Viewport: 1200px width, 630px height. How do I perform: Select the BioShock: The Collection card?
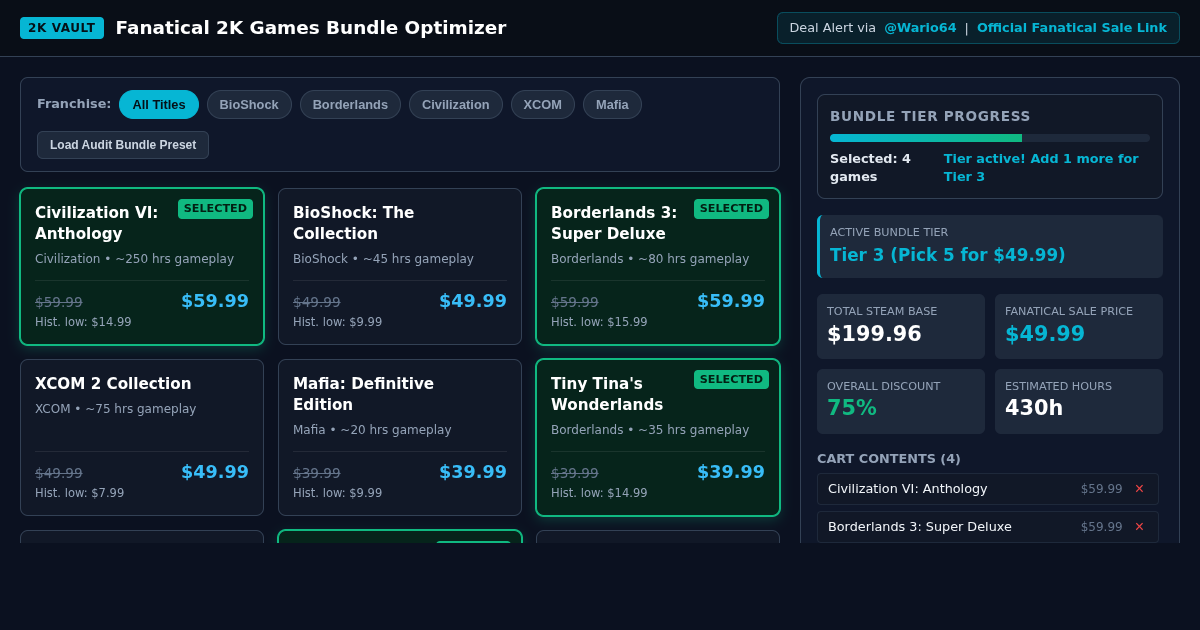[x=400, y=267]
